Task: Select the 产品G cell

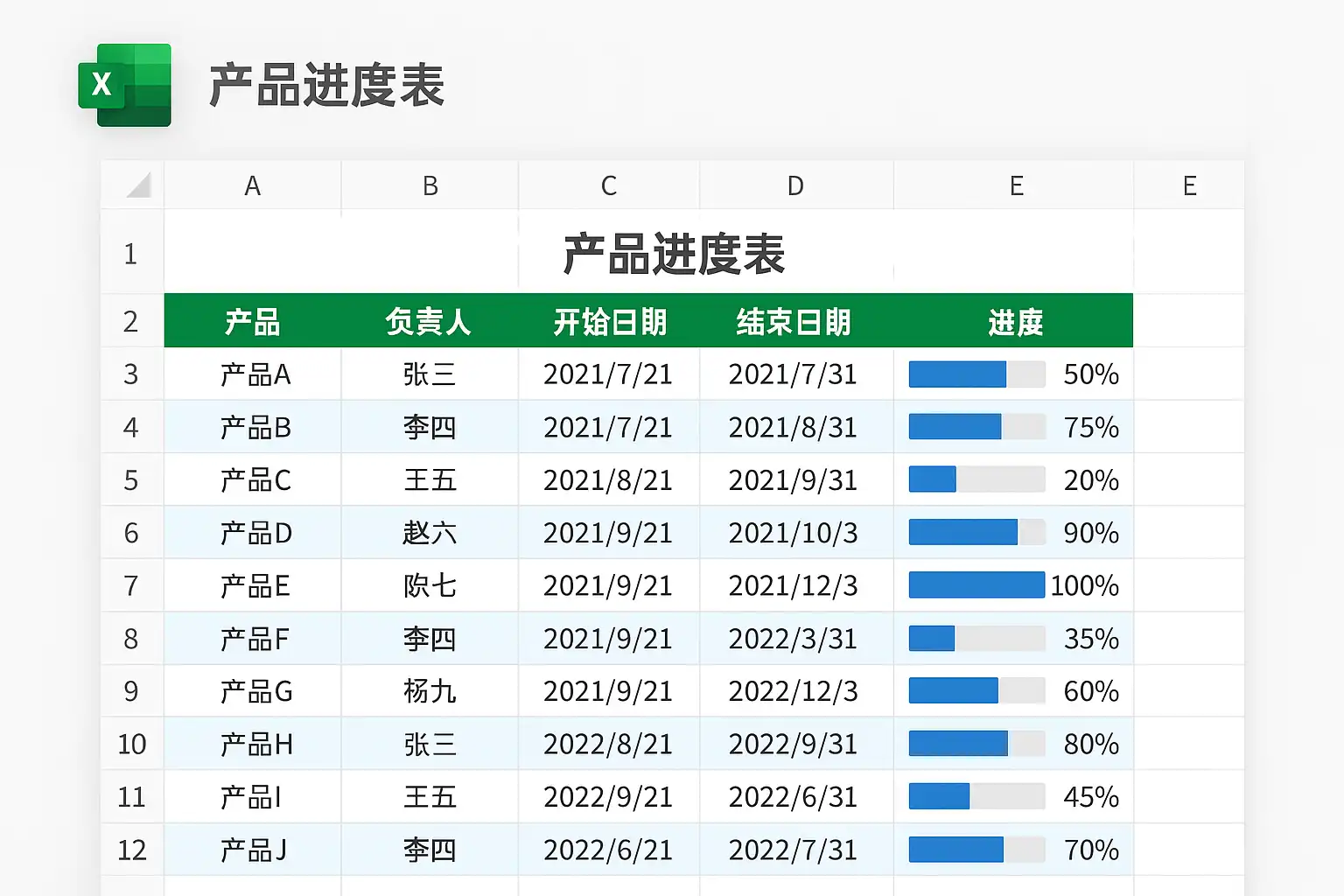Action: [x=252, y=691]
